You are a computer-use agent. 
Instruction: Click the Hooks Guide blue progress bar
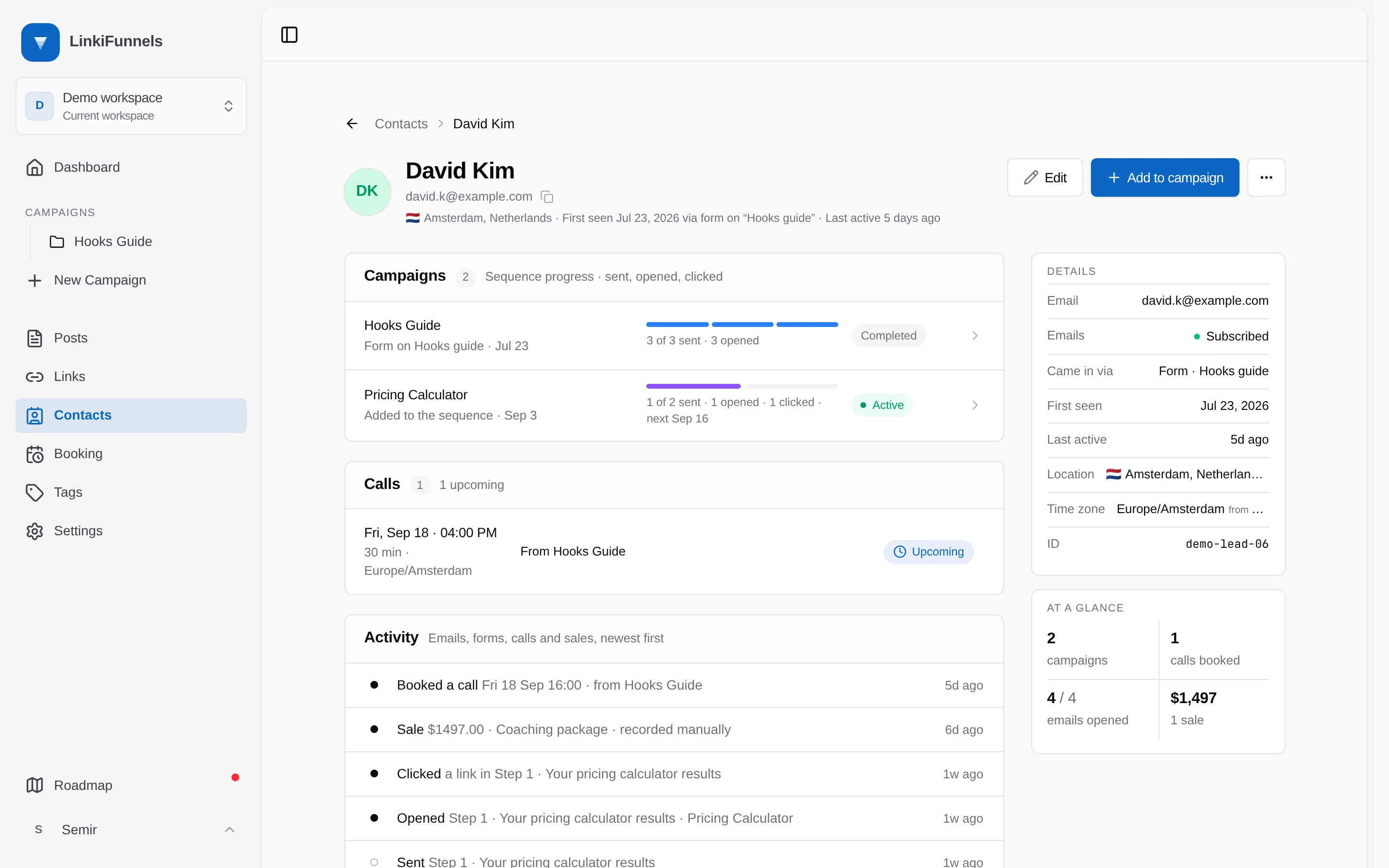[x=742, y=325]
